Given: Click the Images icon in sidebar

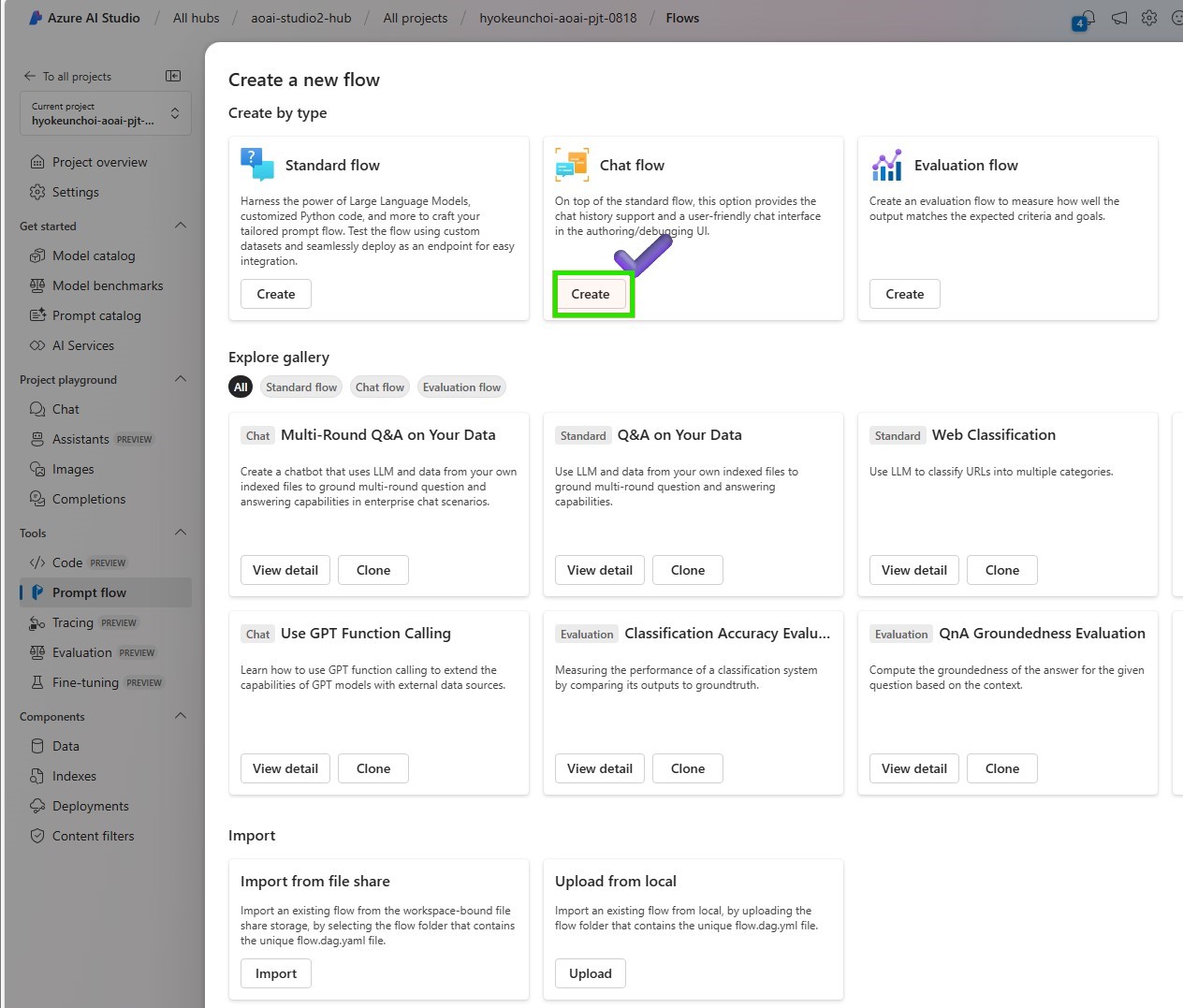Looking at the screenshot, I should click(x=37, y=469).
